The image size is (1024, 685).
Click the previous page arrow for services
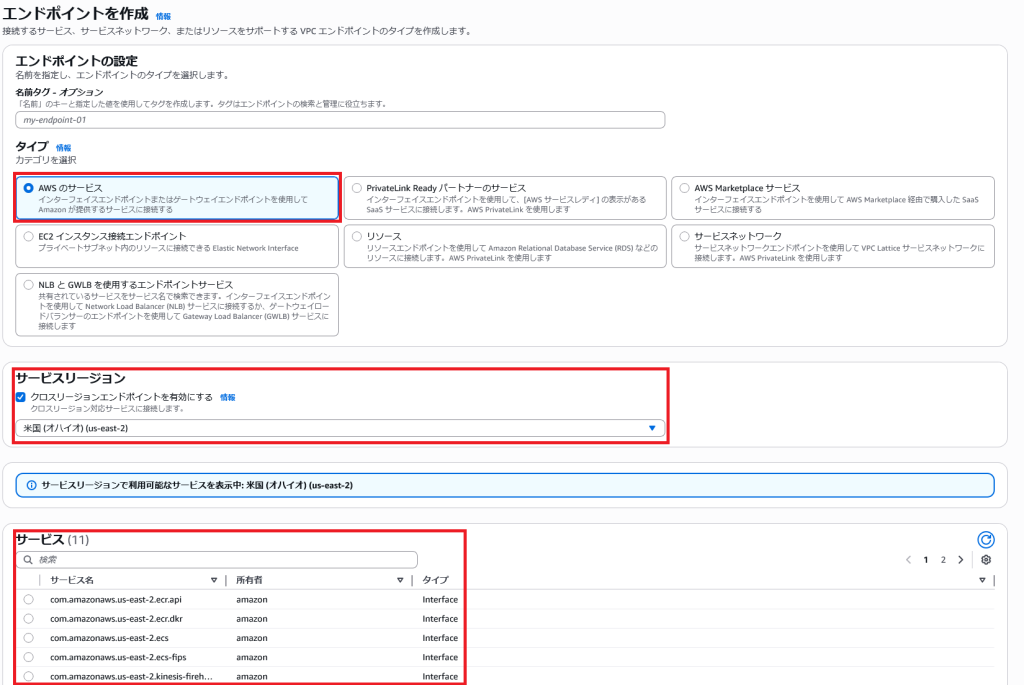pyautogui.click(x=908, y=559)
